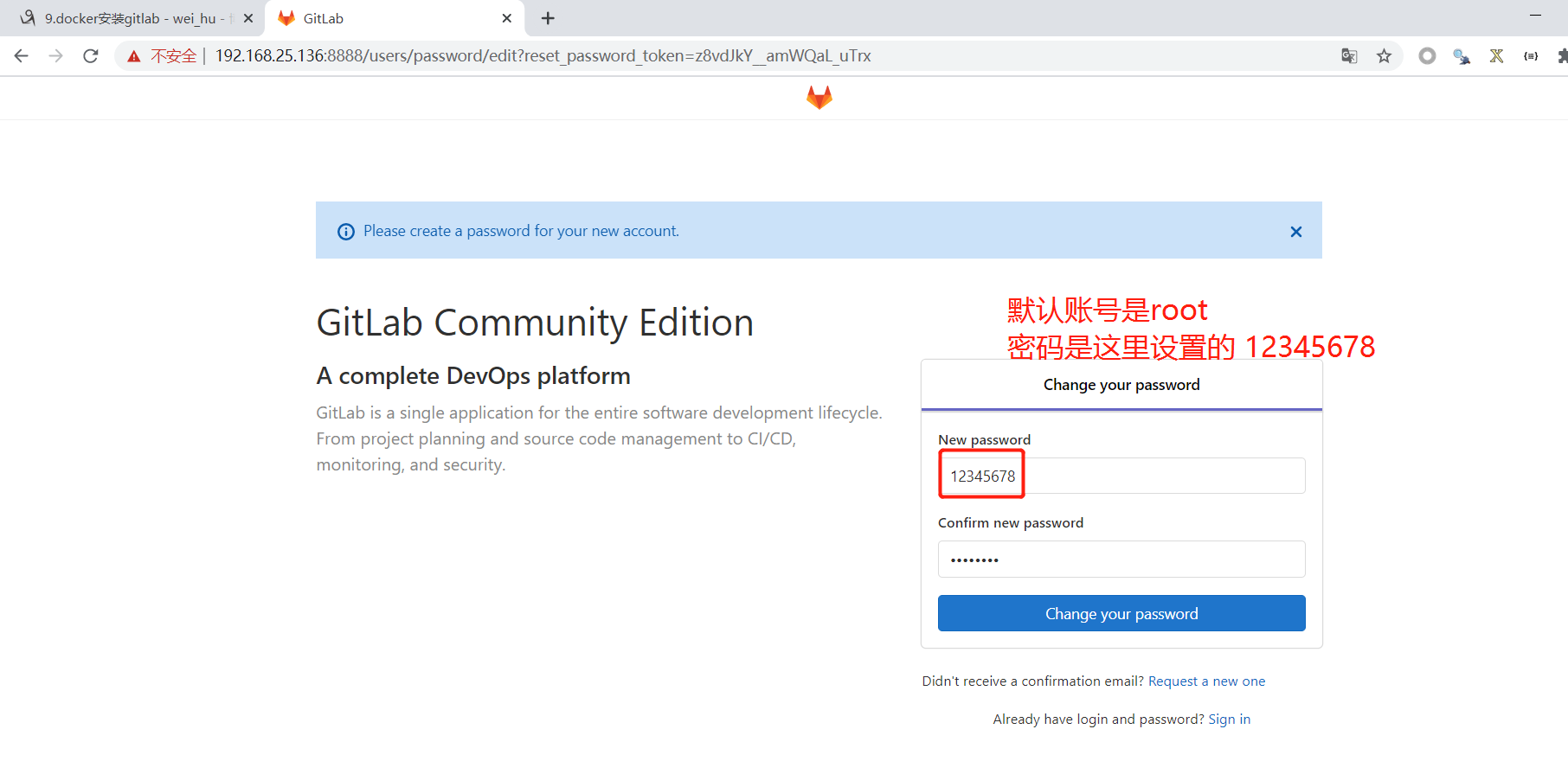This screenshot has height=774, width=1568.
Task: Click the New password input field
Action: pos(1121,476)
